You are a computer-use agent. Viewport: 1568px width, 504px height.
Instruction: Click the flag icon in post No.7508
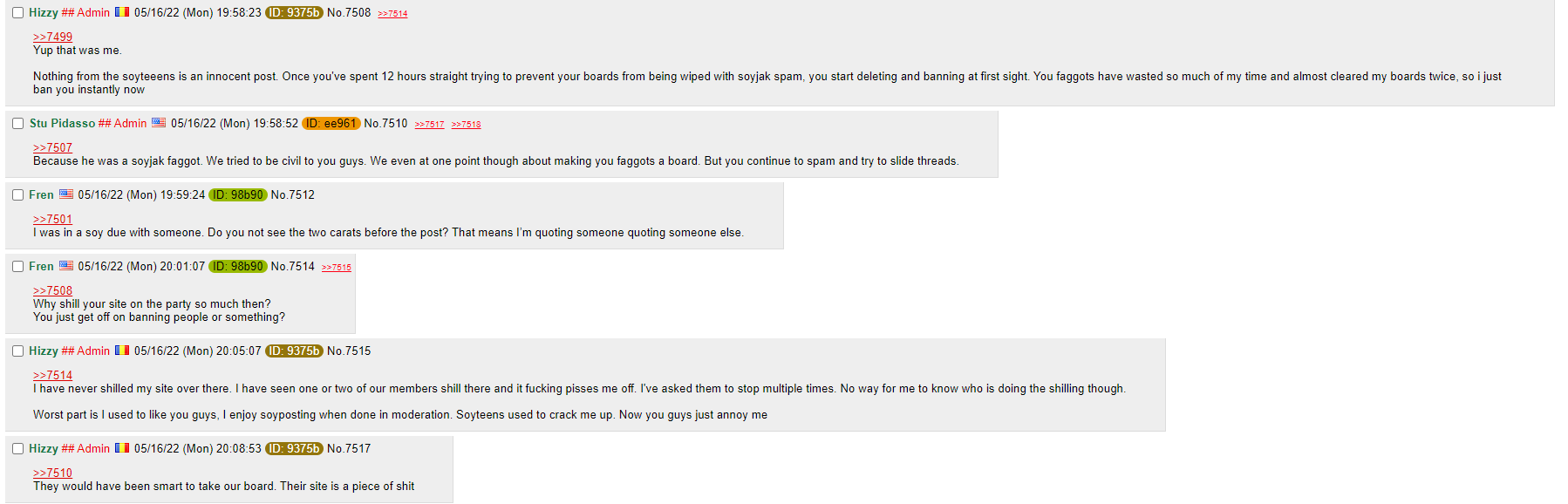click(x=122, y=12)
